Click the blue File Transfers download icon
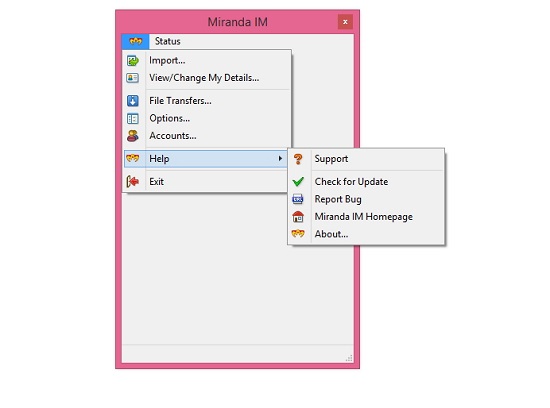Image resolution: width=550 pixels, height=408 pixels. 133,101
